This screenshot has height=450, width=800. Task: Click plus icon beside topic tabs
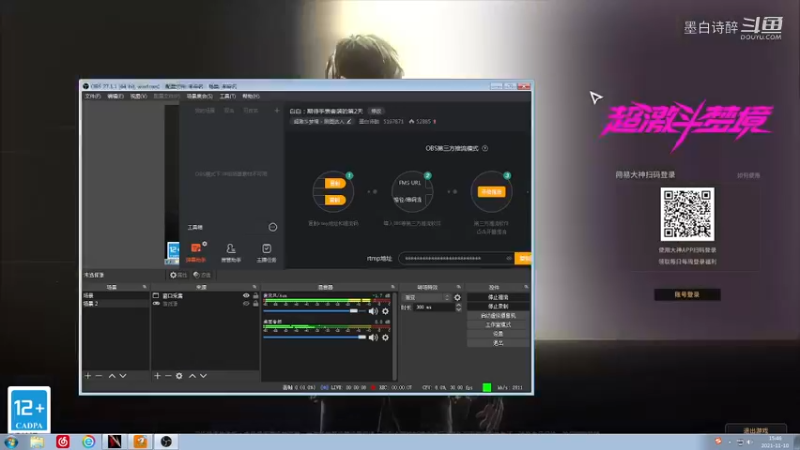click(x=277, y=110)
